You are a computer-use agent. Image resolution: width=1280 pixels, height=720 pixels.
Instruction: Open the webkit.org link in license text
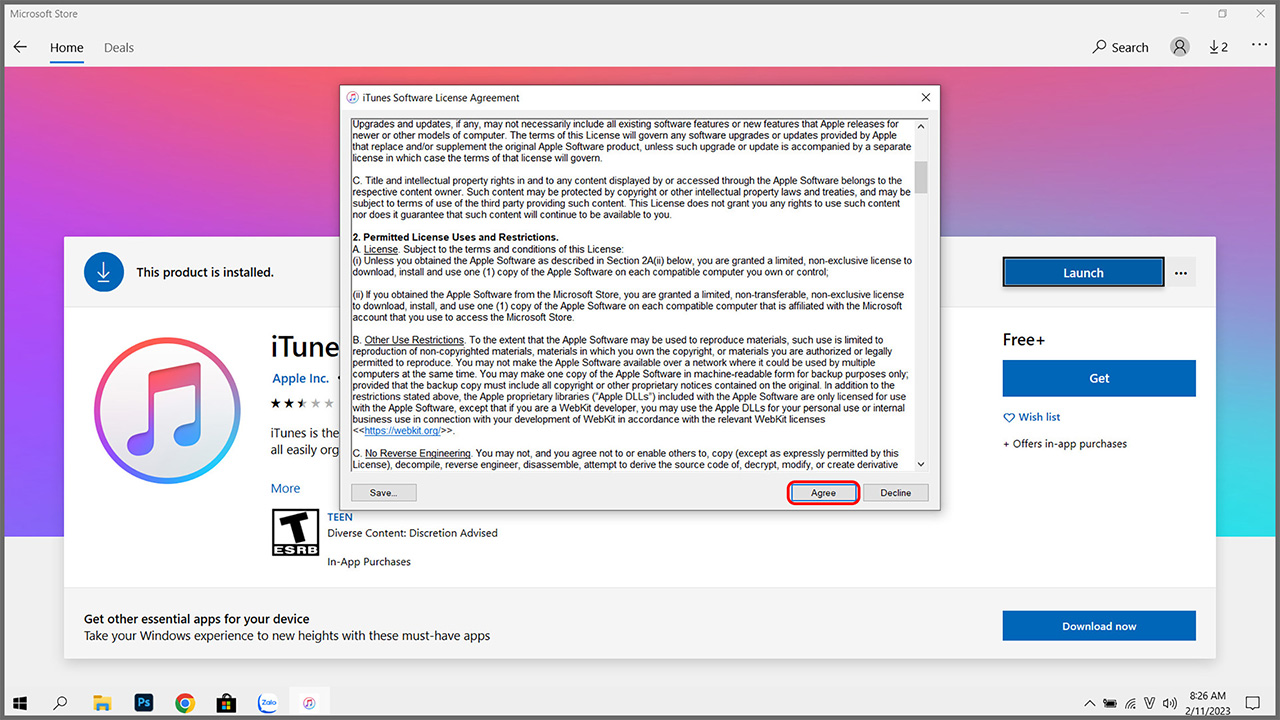[405, 431]
